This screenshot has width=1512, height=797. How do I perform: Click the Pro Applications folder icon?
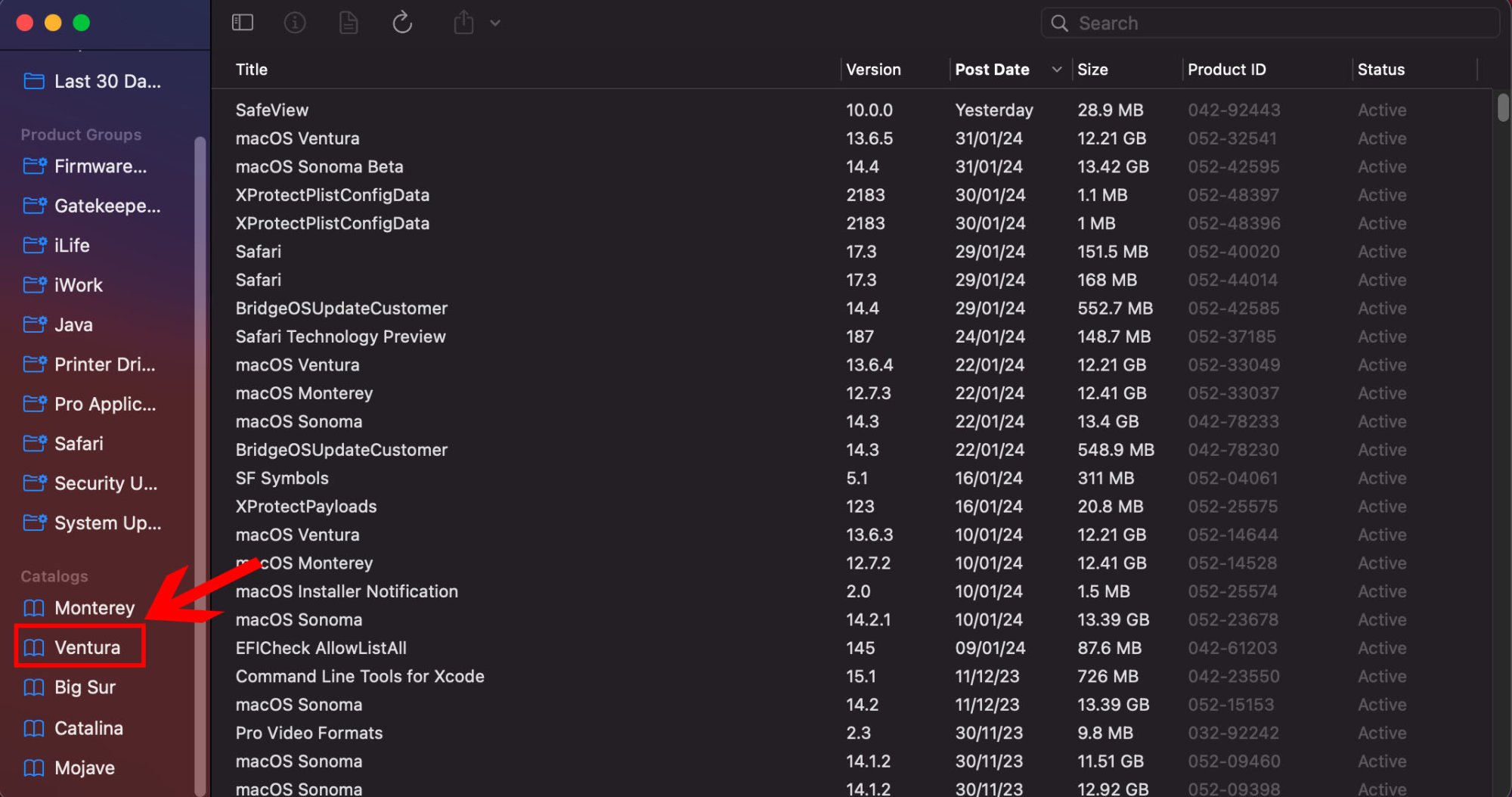point(35,404)
